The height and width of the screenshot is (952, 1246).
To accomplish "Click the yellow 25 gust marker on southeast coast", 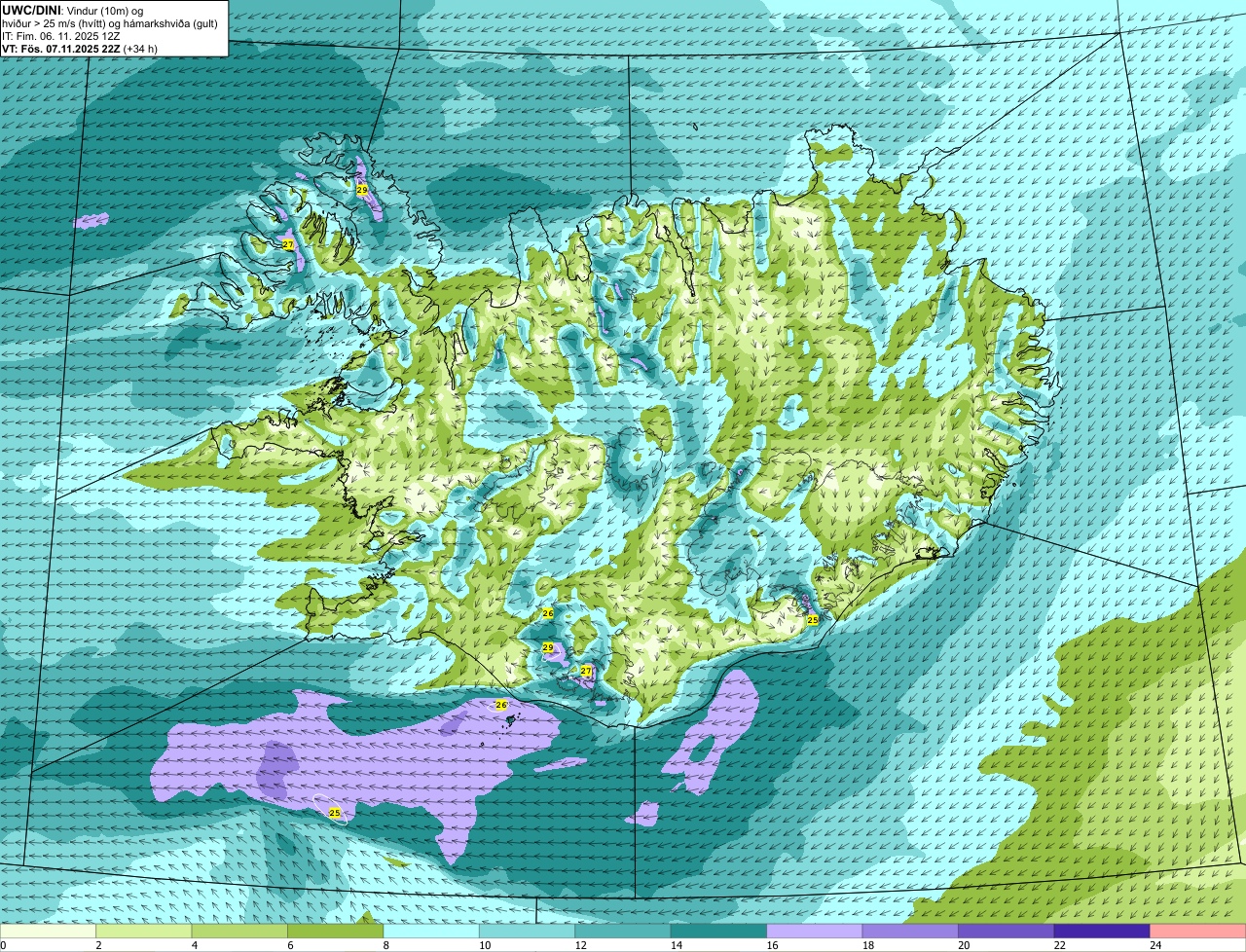I will pyautogui.click(x=813, y=619).
